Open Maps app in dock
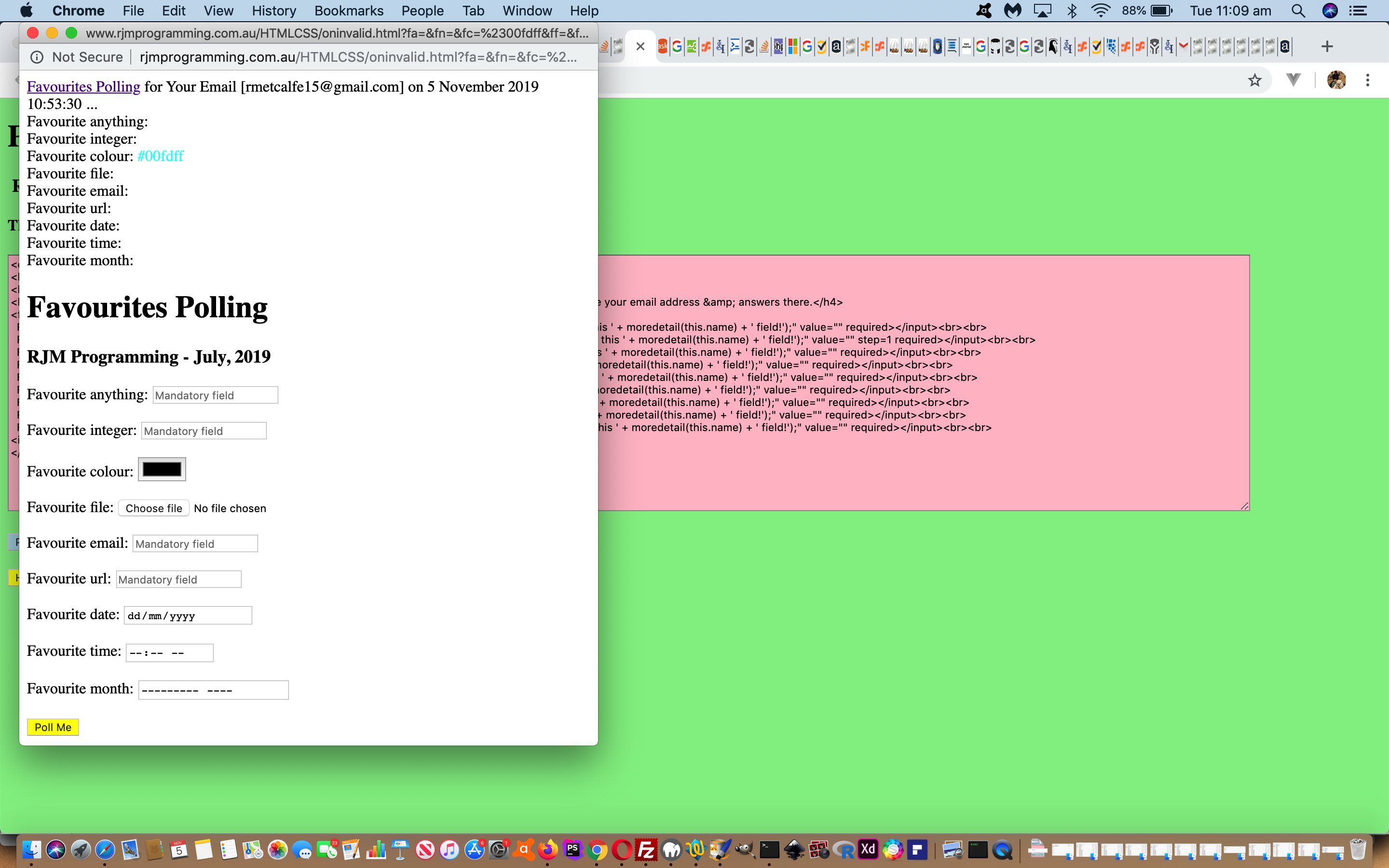The height and width of the screenshot is (868, 1389). [253, 850]
